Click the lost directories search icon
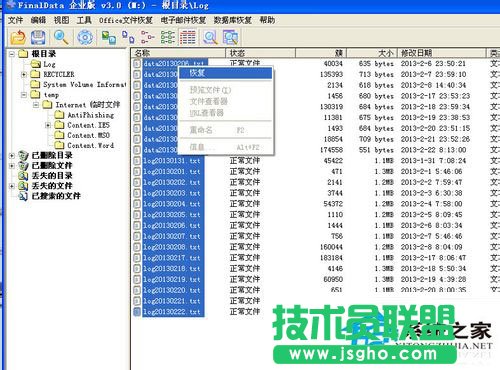The height and width of the screenshot is (370, 500). [23, 176]
